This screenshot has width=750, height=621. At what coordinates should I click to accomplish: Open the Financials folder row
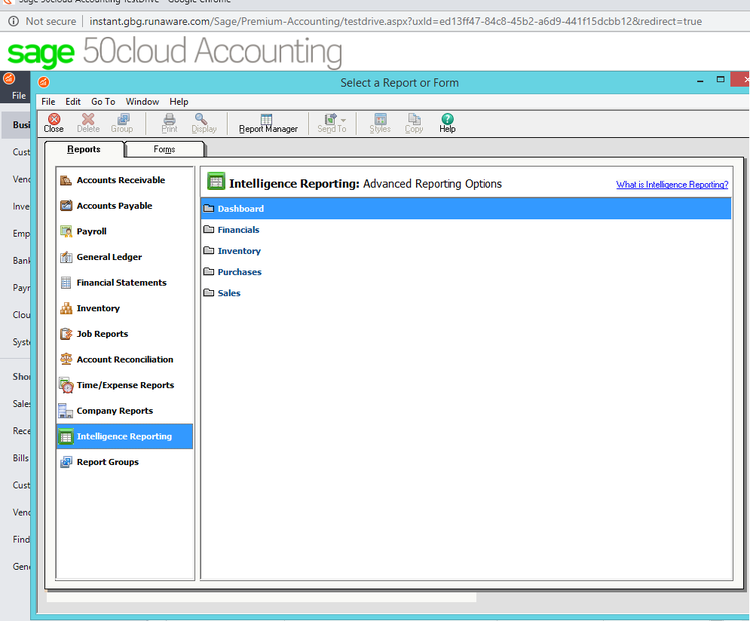pyautogui.click(x=466, y=230)
